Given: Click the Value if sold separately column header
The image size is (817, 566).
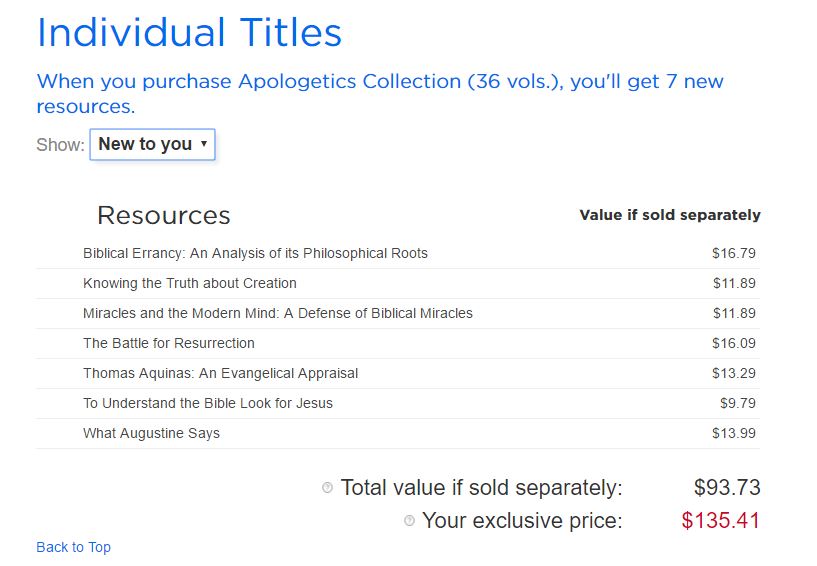Looking at the screenshot, I should 670,215.
